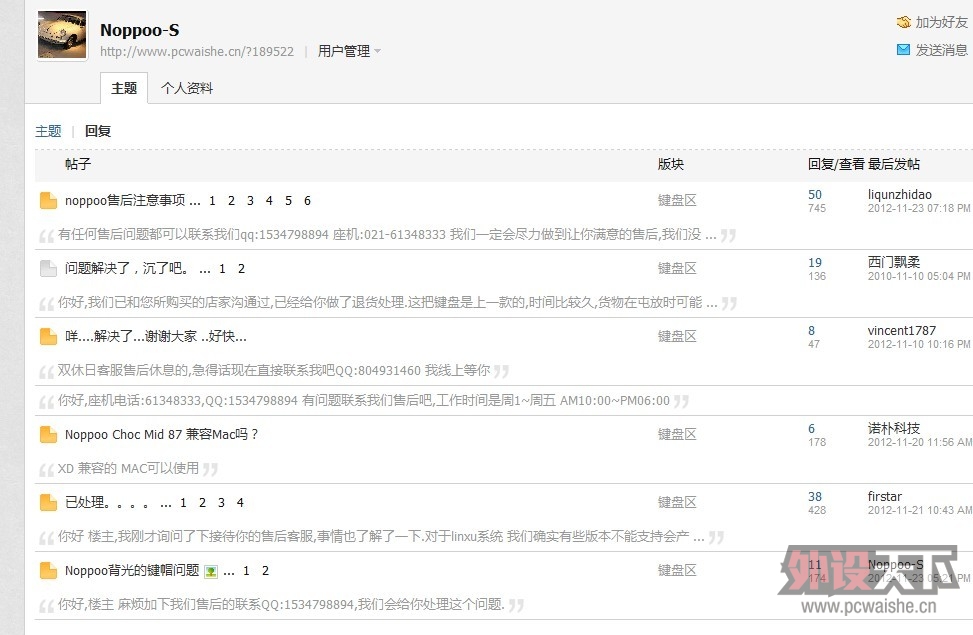Image resolution: width=973 pixels, height=635 pixels.
Task: Click reply count 6
Action: point(811,429)
